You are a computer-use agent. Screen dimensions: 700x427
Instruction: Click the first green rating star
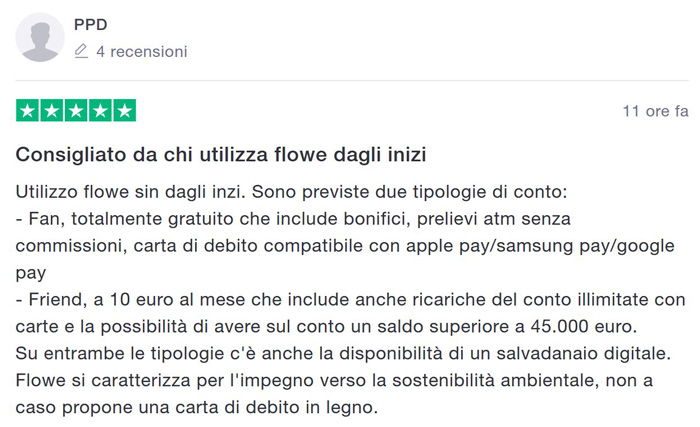coord(28,111)
